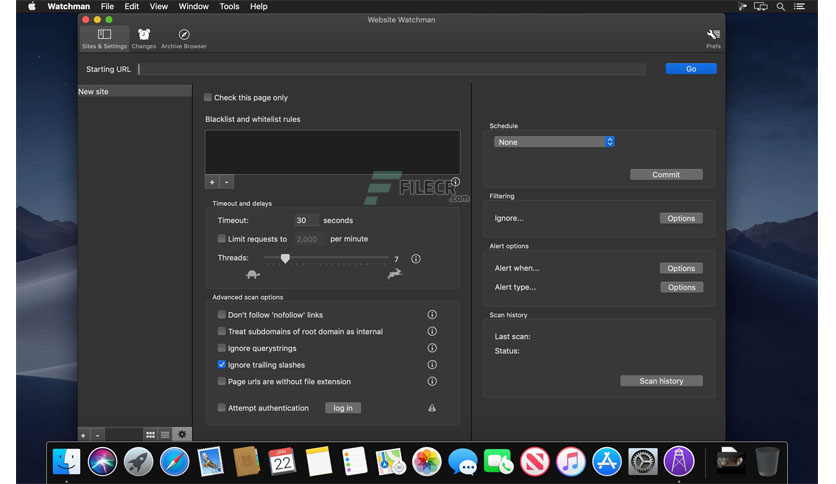Show info for Ignore trailing slashes

click(432, 365)
